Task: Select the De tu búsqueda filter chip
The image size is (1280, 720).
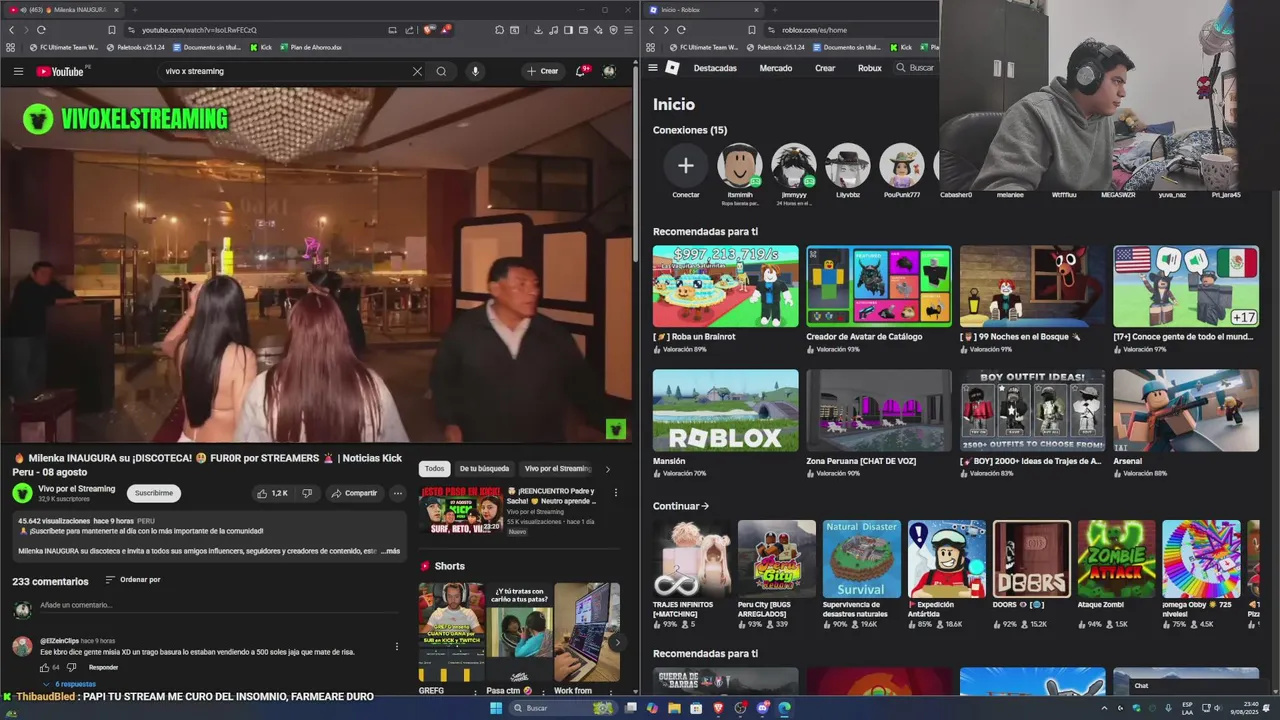Action: pyautogui.click(x=484, y=468)
